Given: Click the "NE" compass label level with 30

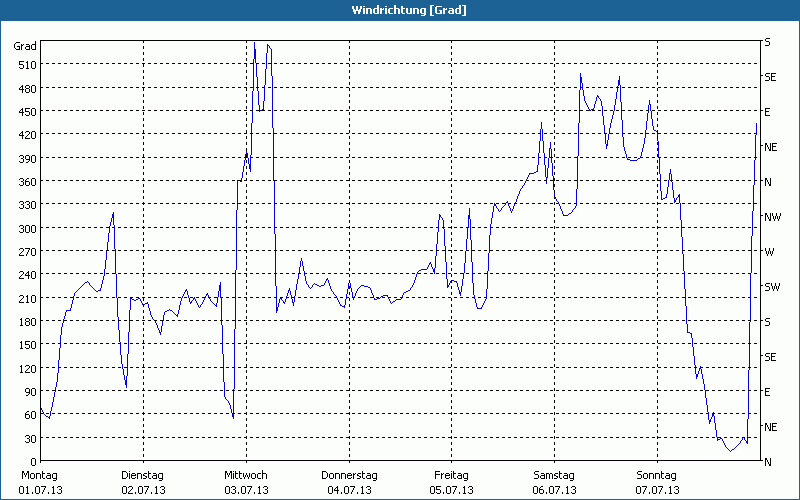Looking at the screenshot, I should (x=770, y=427).
